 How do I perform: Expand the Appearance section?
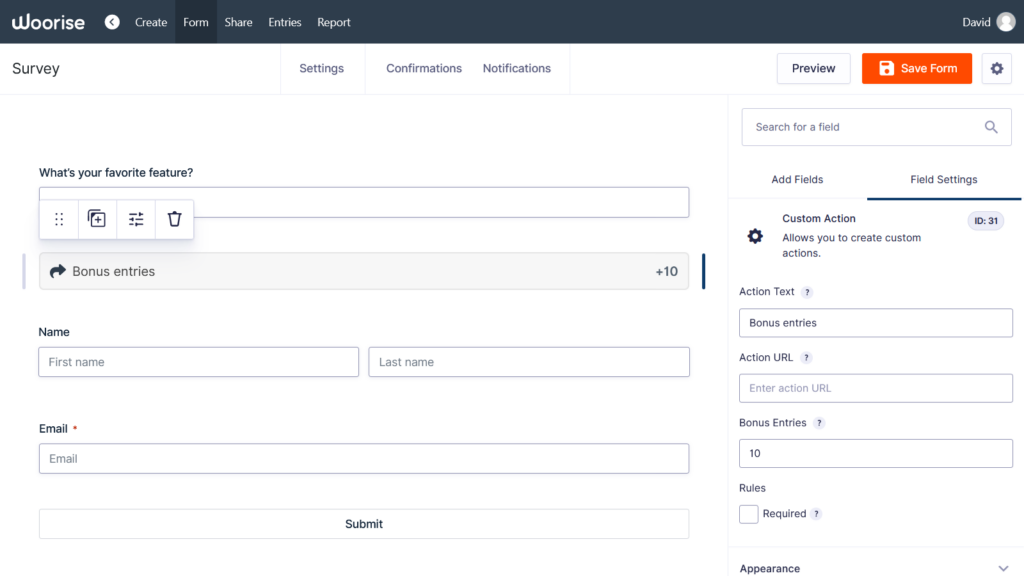click(1003, 568)
